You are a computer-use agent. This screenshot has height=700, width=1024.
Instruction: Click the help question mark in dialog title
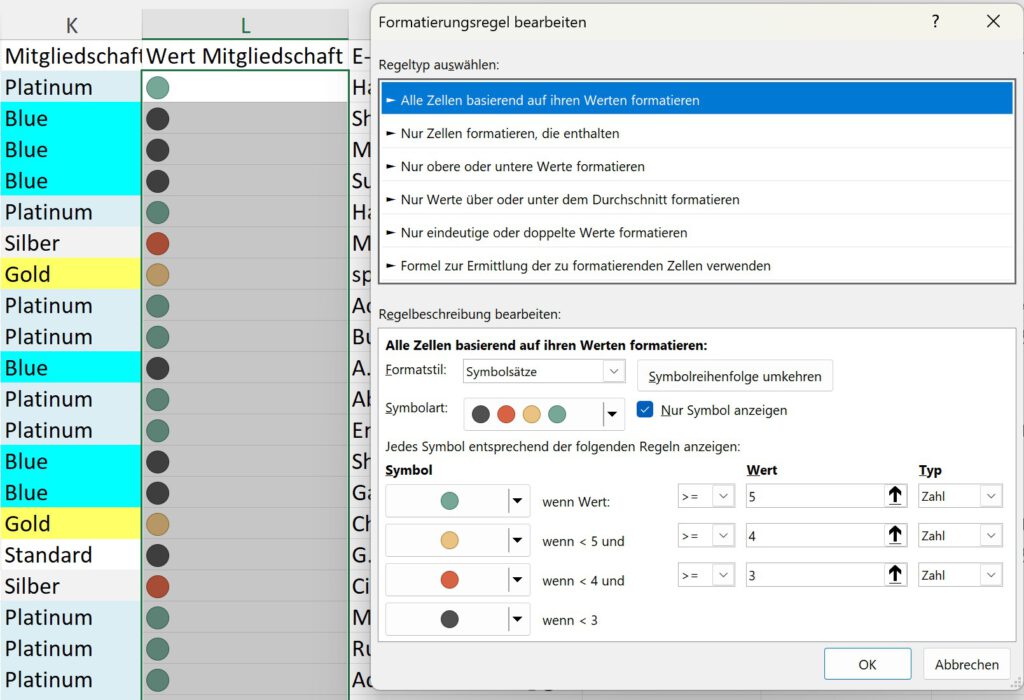point(935,21)
